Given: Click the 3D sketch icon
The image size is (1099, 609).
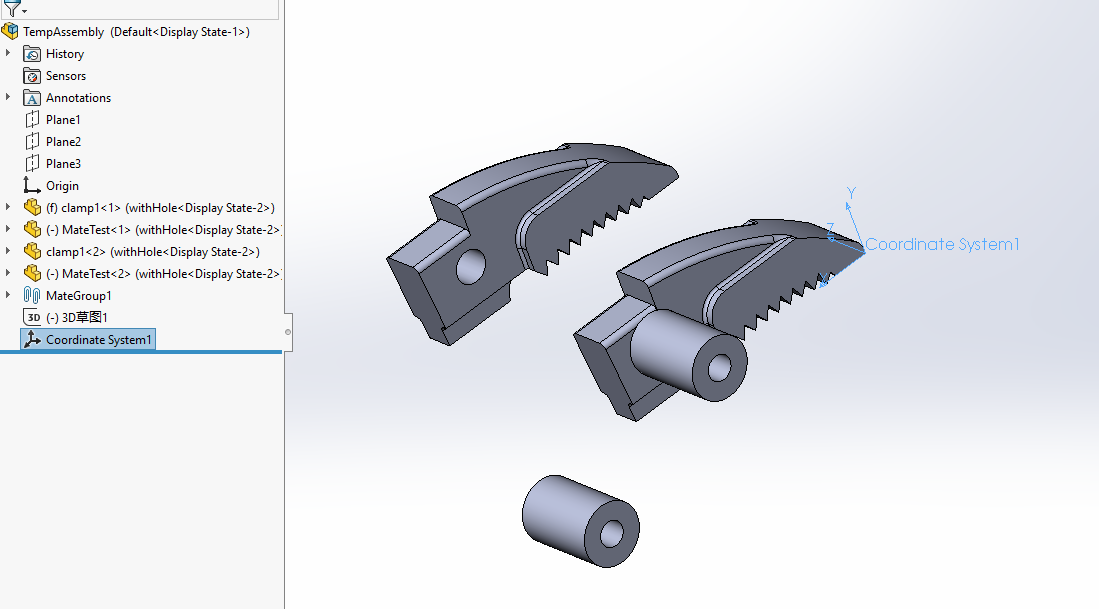Looking at the screenshot, I should (32, 317).
